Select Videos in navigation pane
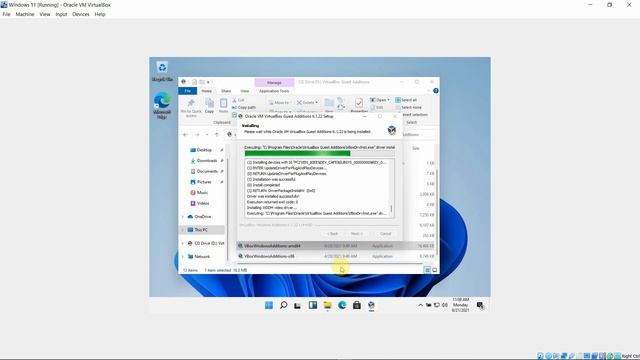This screenshot has width=640, height=360. 200,203
